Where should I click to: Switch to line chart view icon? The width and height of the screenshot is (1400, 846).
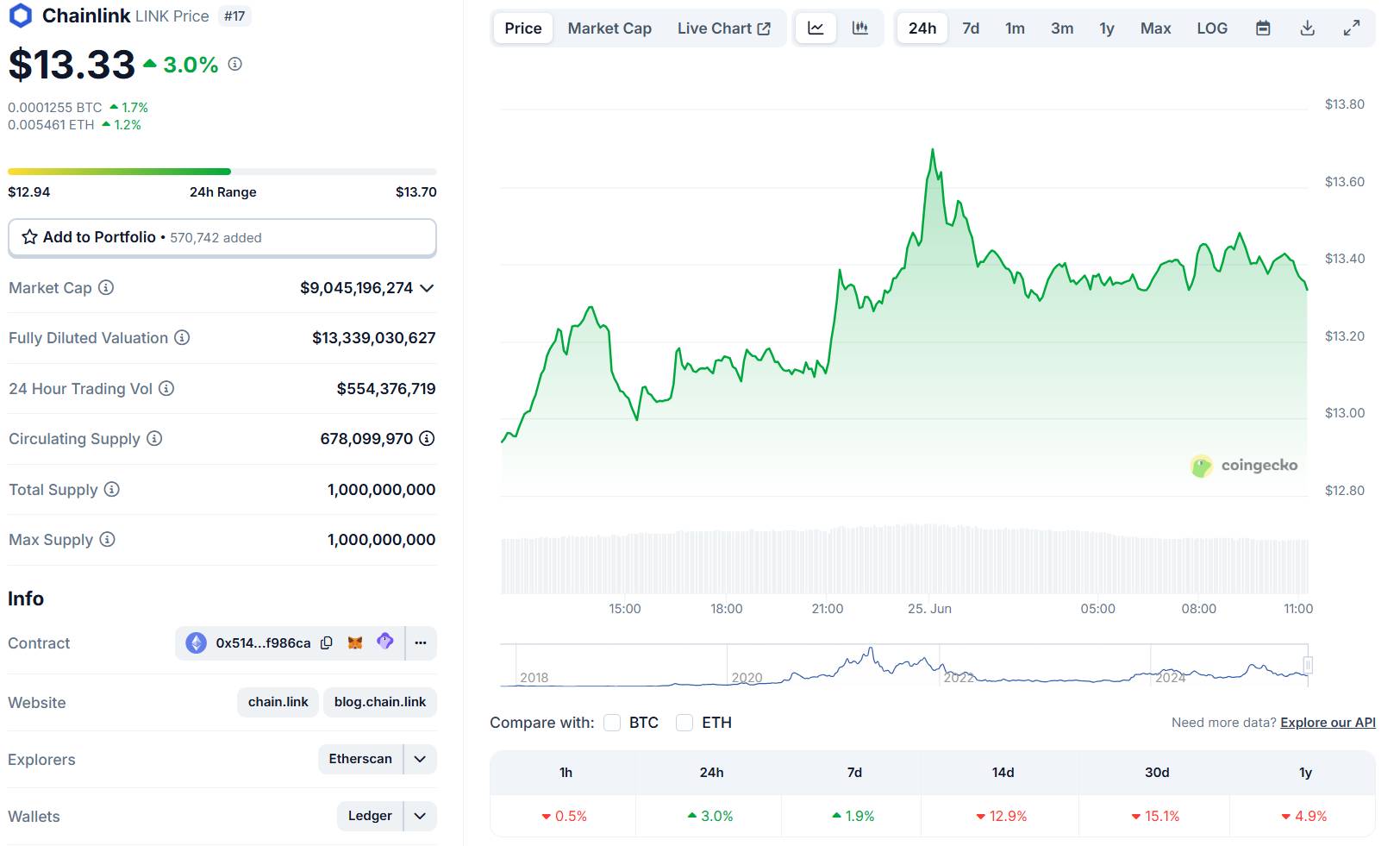816,28
